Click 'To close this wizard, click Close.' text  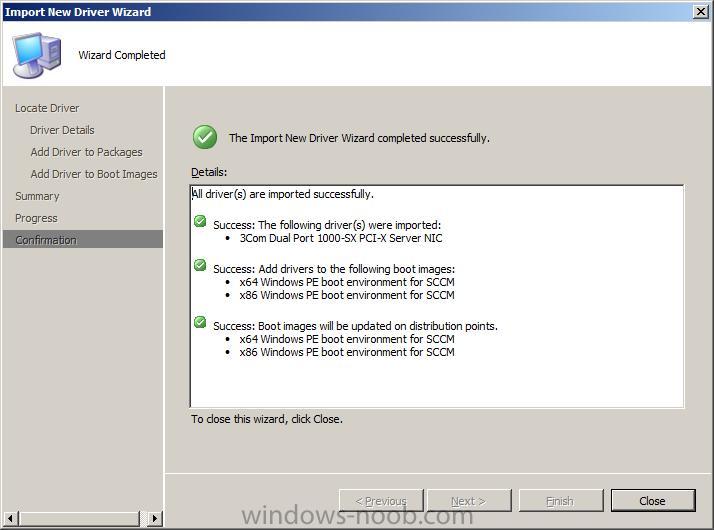(x=267, y=419)
